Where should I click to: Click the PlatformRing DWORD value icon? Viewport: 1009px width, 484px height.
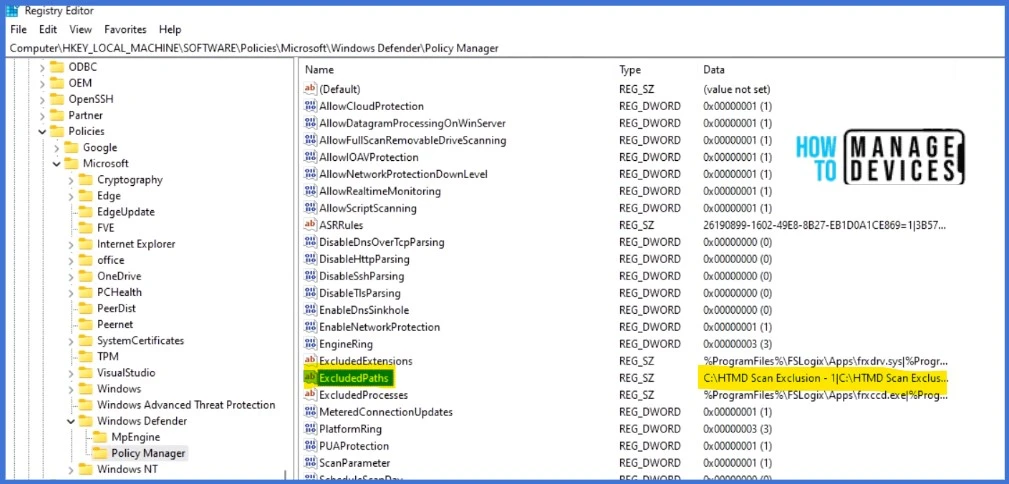pyautogui.click(x=310, y=429)
